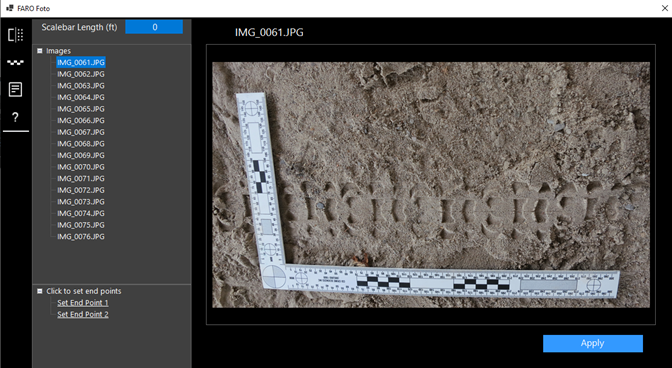Screen dimensions: 672x368
Task: Click Set End Point 2 link
Action: coord(83,314)
